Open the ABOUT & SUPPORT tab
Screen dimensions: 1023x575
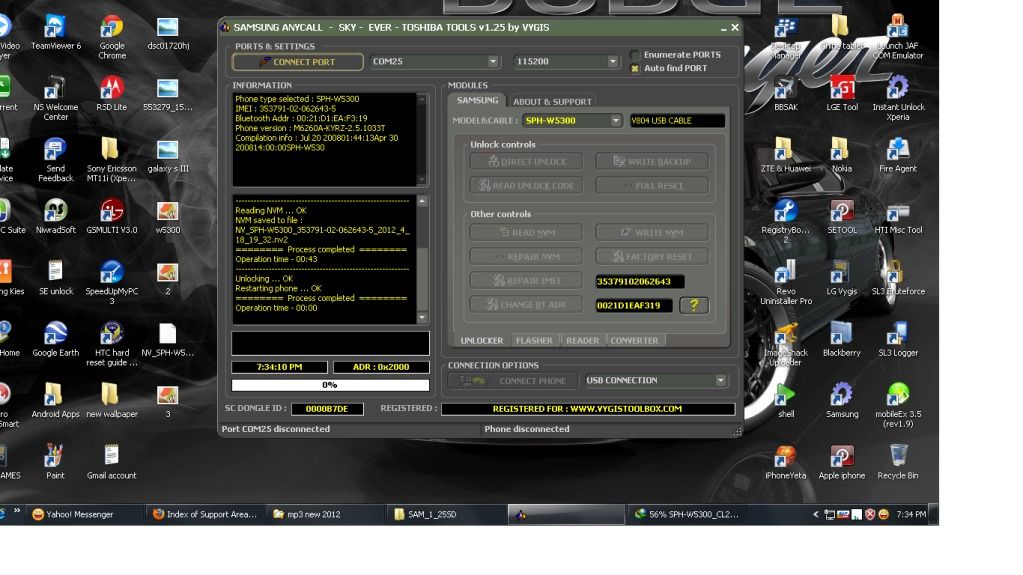point(552,102)
